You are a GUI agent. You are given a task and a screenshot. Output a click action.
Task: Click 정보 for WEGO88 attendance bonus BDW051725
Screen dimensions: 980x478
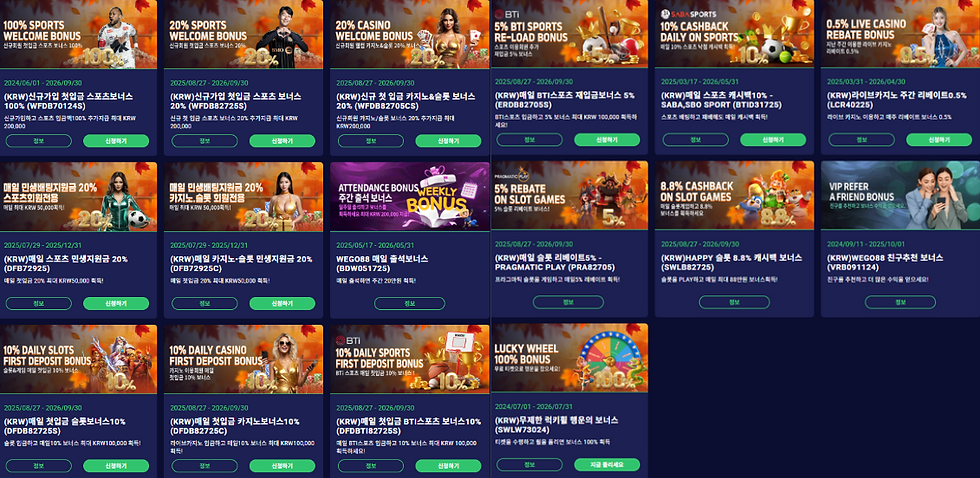click(409, 304)
